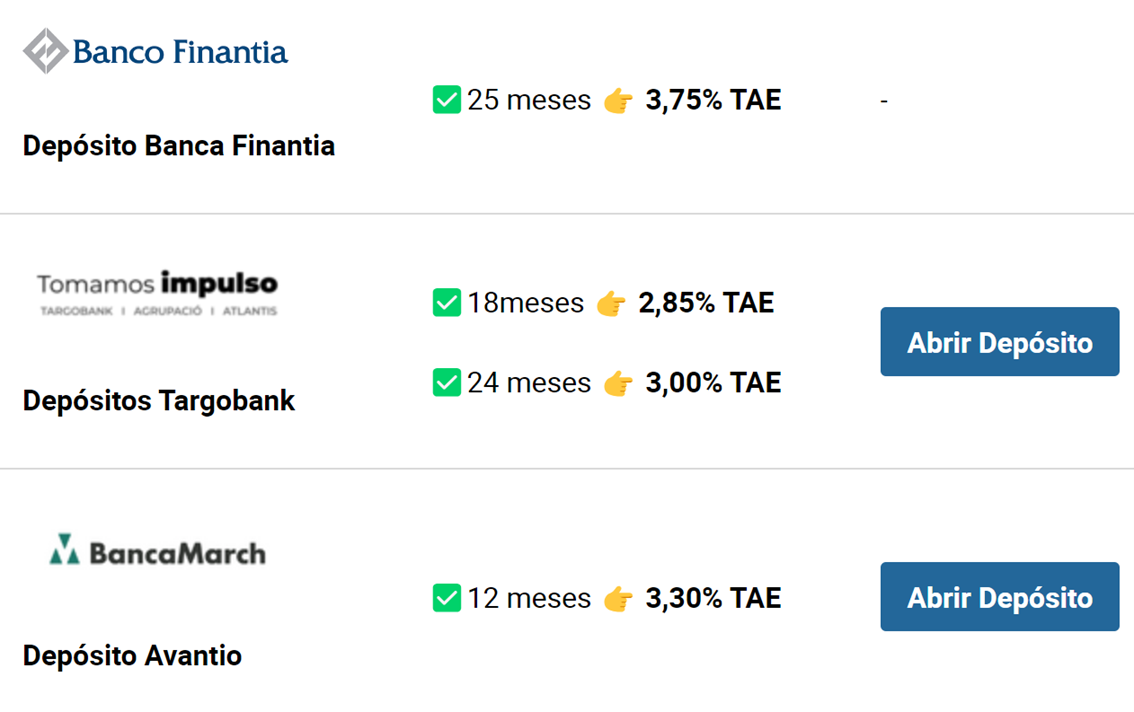Viewport: 1134px width, 712px height.
Task: Select the Depósito Avantio title
Action: tap(132, 656)
